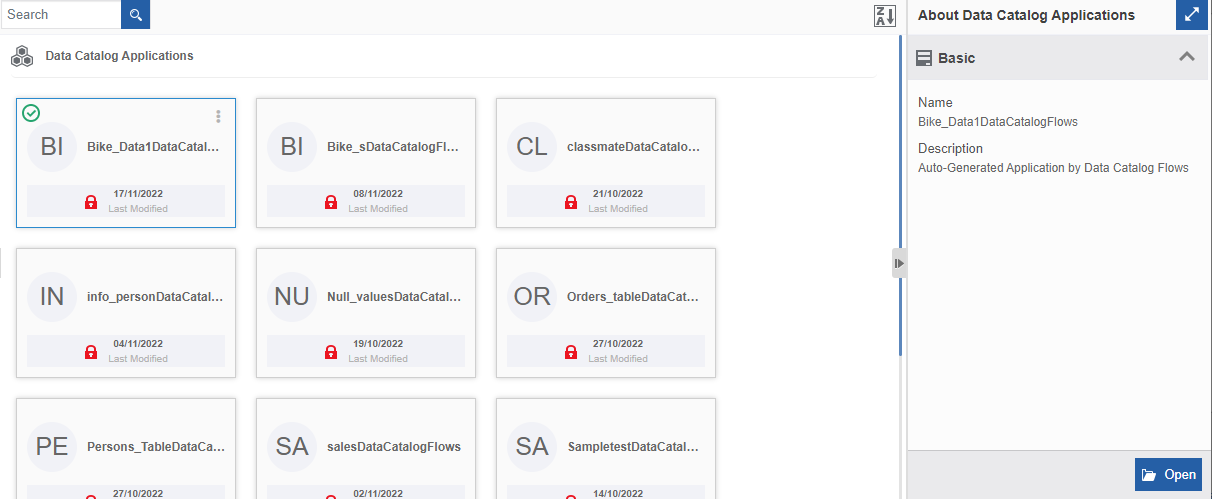Image resolution: width=1212 pixels, height=499 pixels.
Task: Click the 19/10/2022 last modified date
Action: (x=378, y=344)
